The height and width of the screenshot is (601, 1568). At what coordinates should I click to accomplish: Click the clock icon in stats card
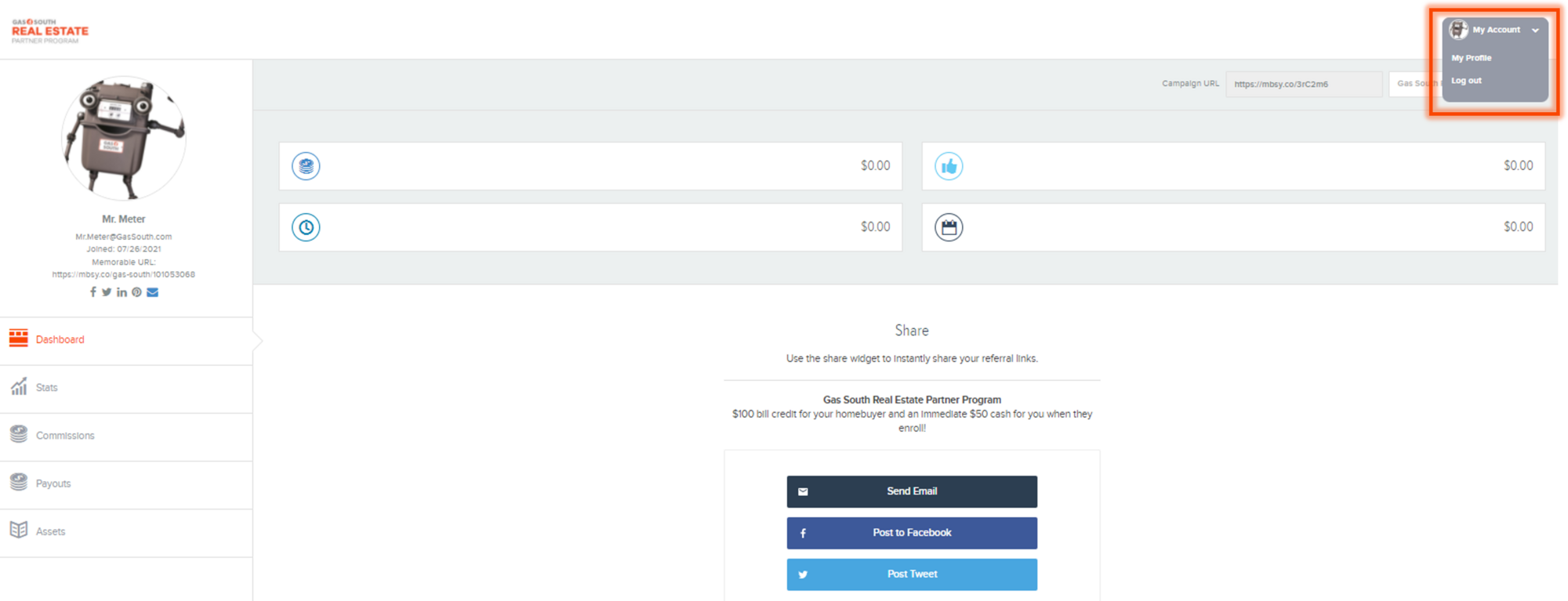coord(306,227)
